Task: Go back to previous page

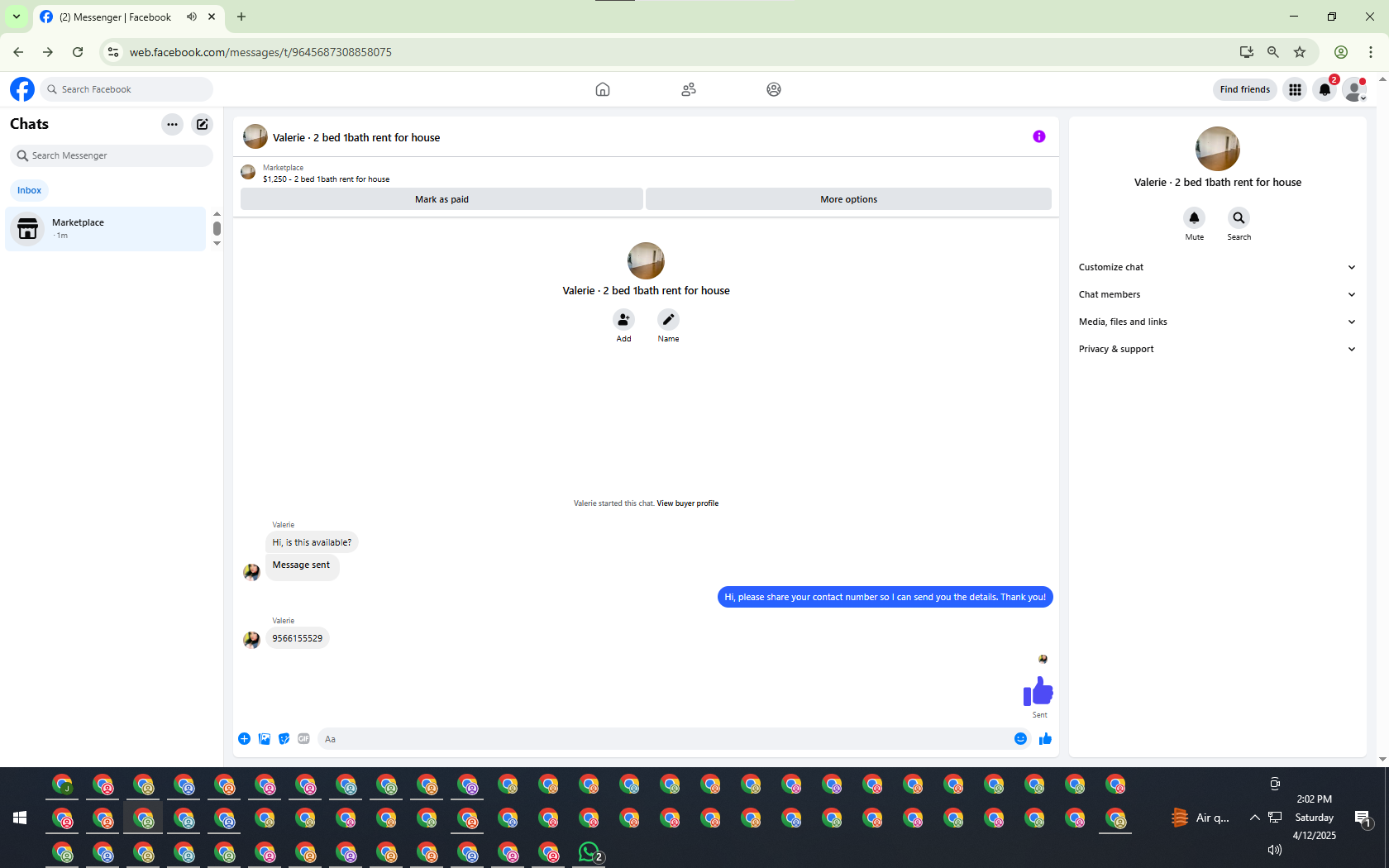Action: 18,52
